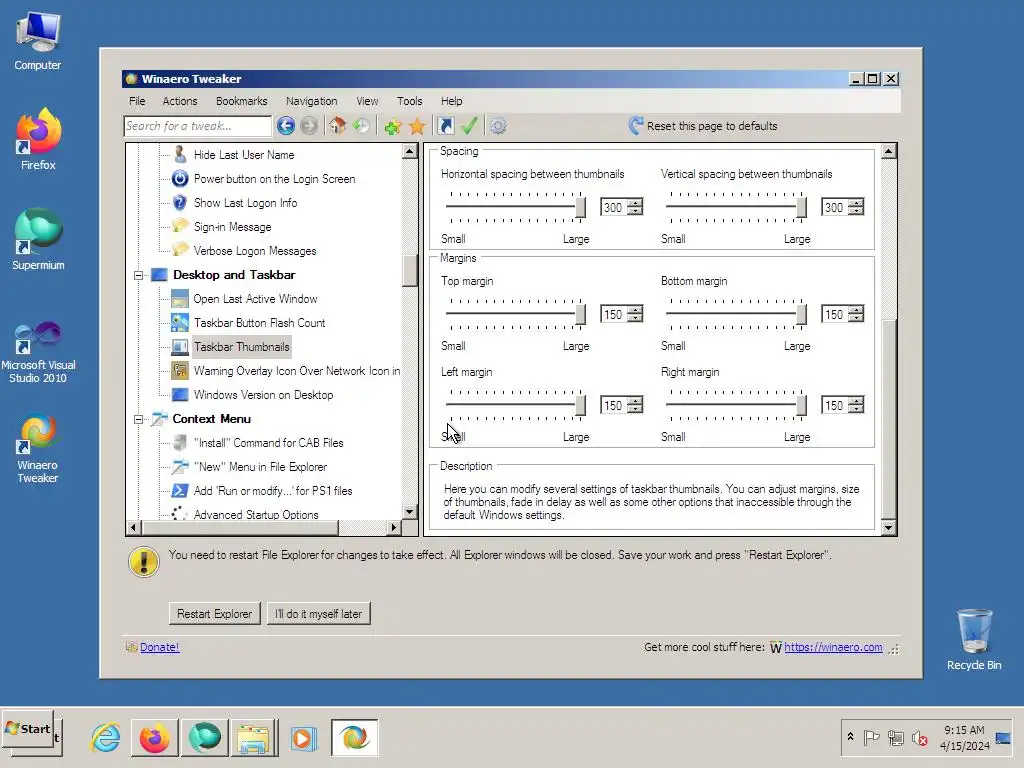This screenshot has height=768, width=1024.
Task: Click the Back navigation arrow icon
Action: pos(285,125)
